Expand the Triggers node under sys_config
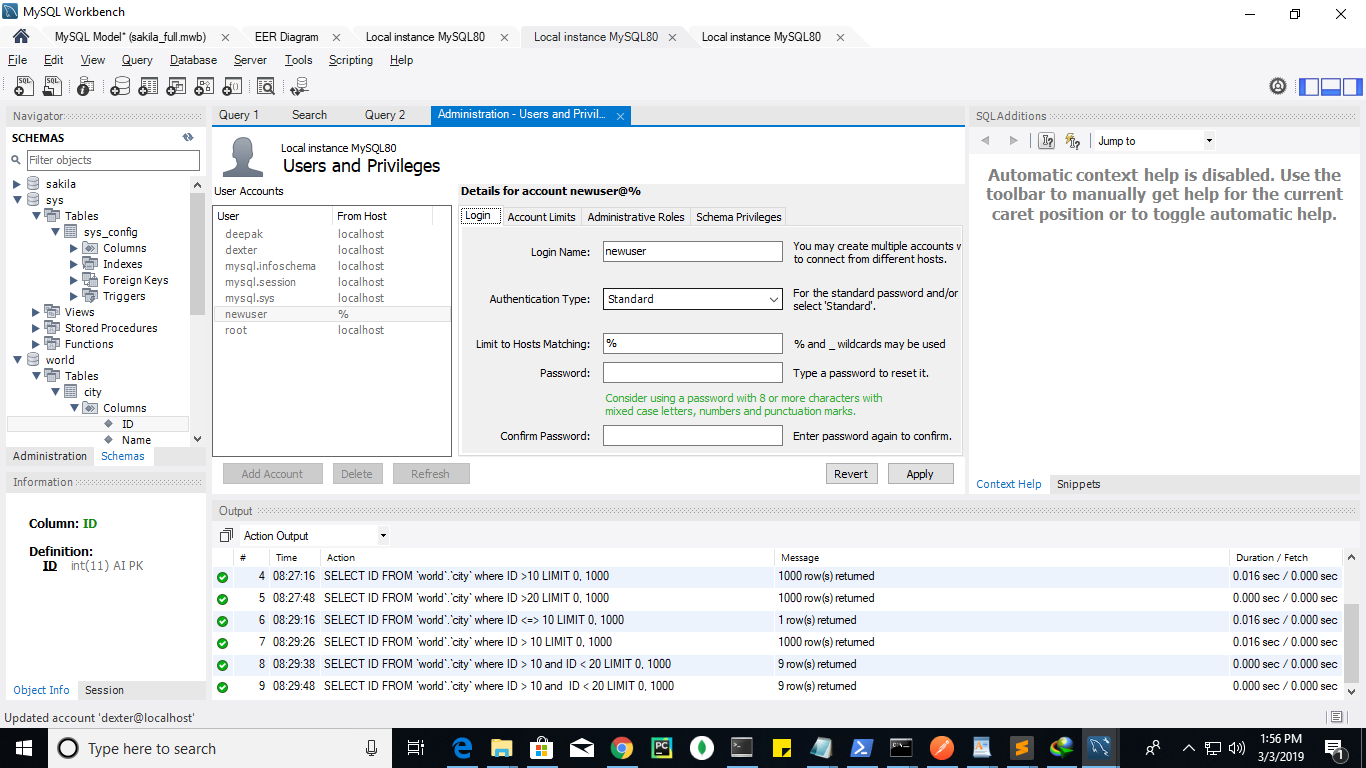This screenshot has height=768, width=1366. click(74, 296)
